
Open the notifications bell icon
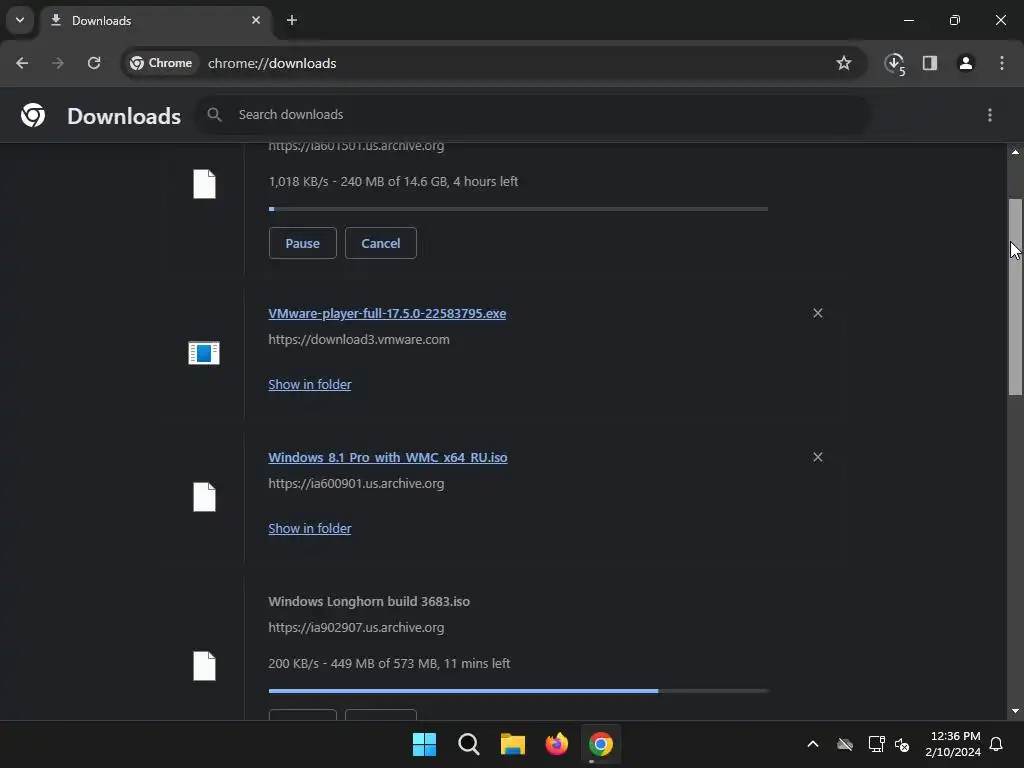point(997,744)
